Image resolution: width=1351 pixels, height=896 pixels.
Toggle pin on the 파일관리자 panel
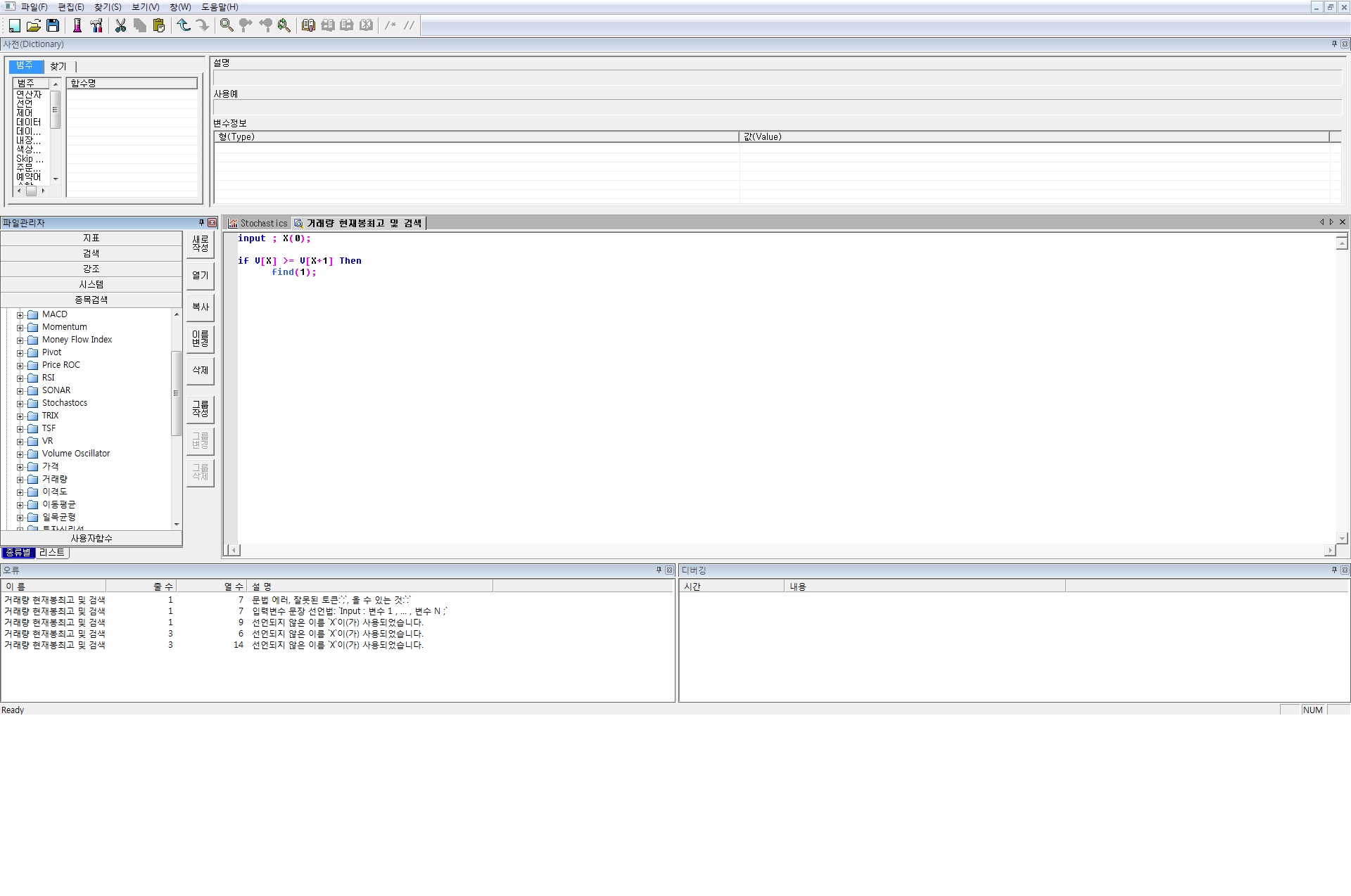click(x=201, y=223)
